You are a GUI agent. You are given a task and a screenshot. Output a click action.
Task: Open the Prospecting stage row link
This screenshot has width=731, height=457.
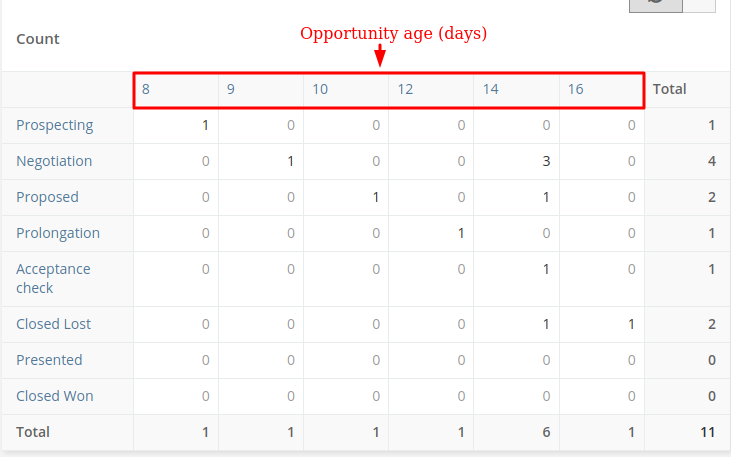click(55, 125)
